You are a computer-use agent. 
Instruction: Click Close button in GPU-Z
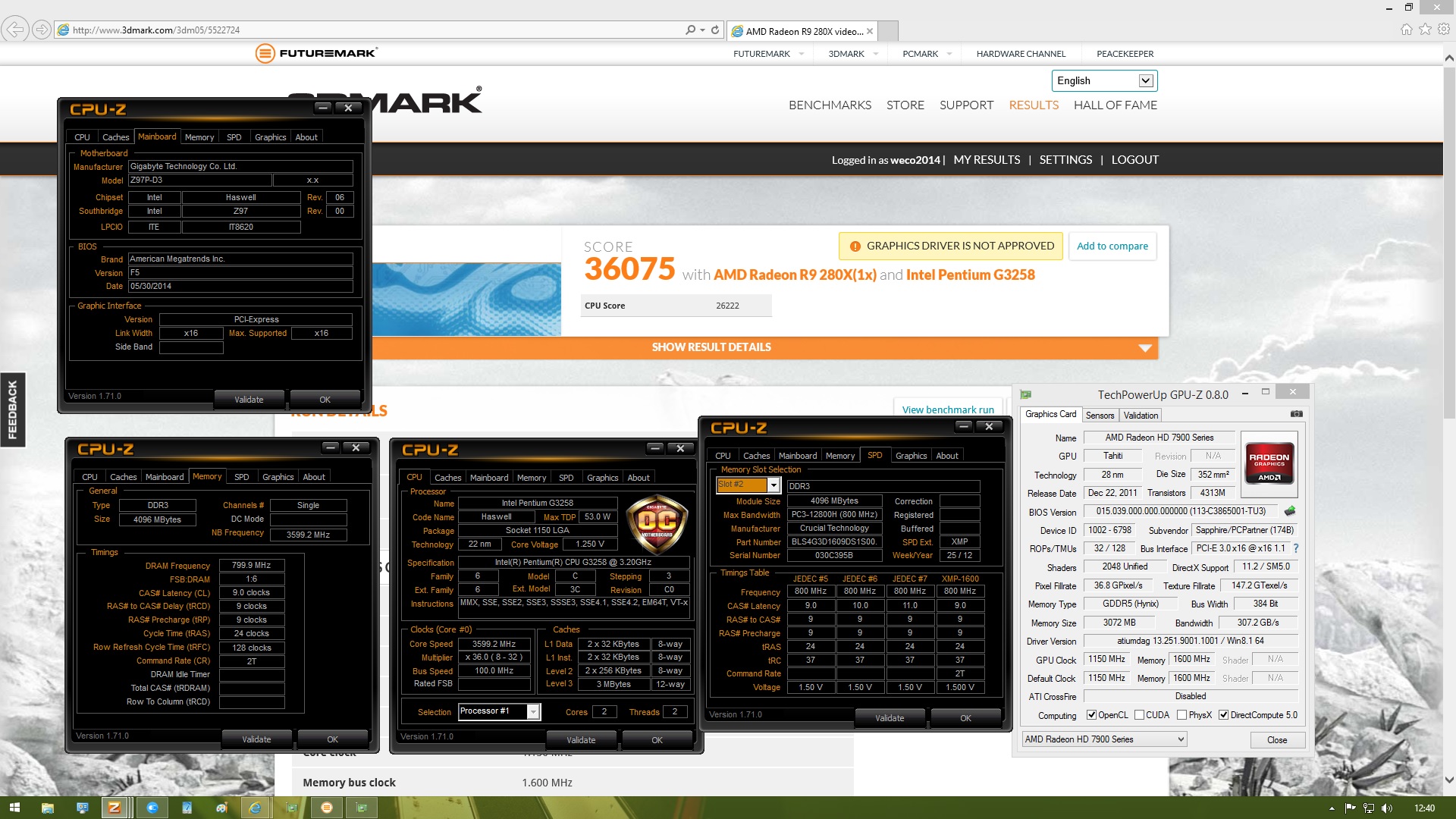[1277, 740]
